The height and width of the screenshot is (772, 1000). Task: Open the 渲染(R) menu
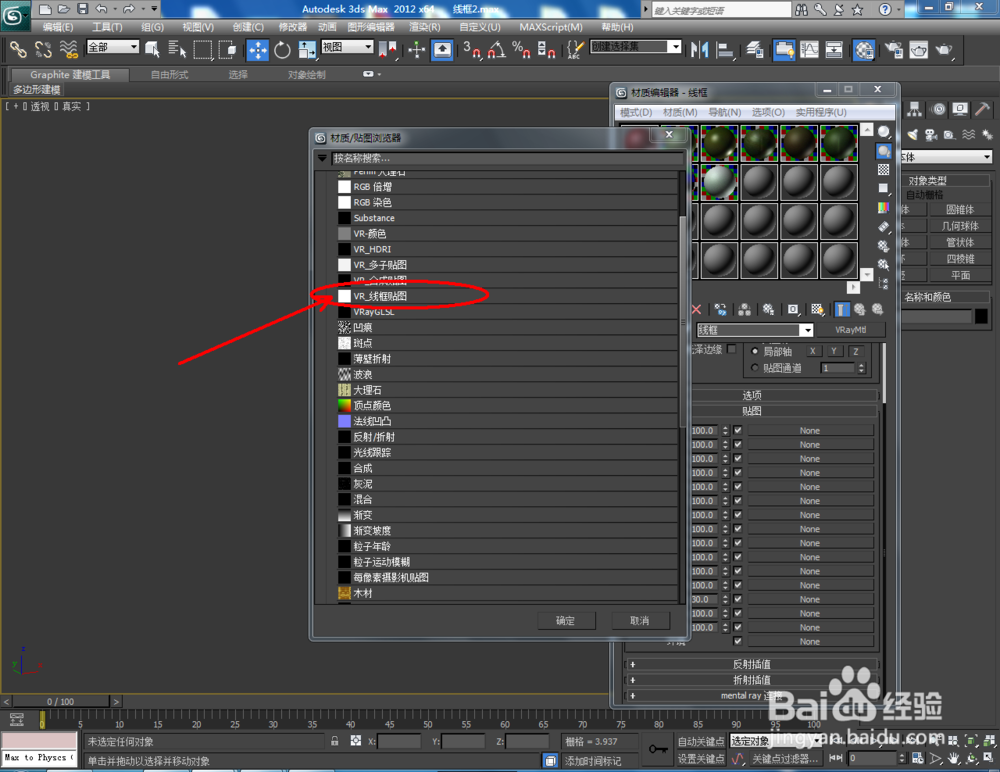(x=425, y=27)
